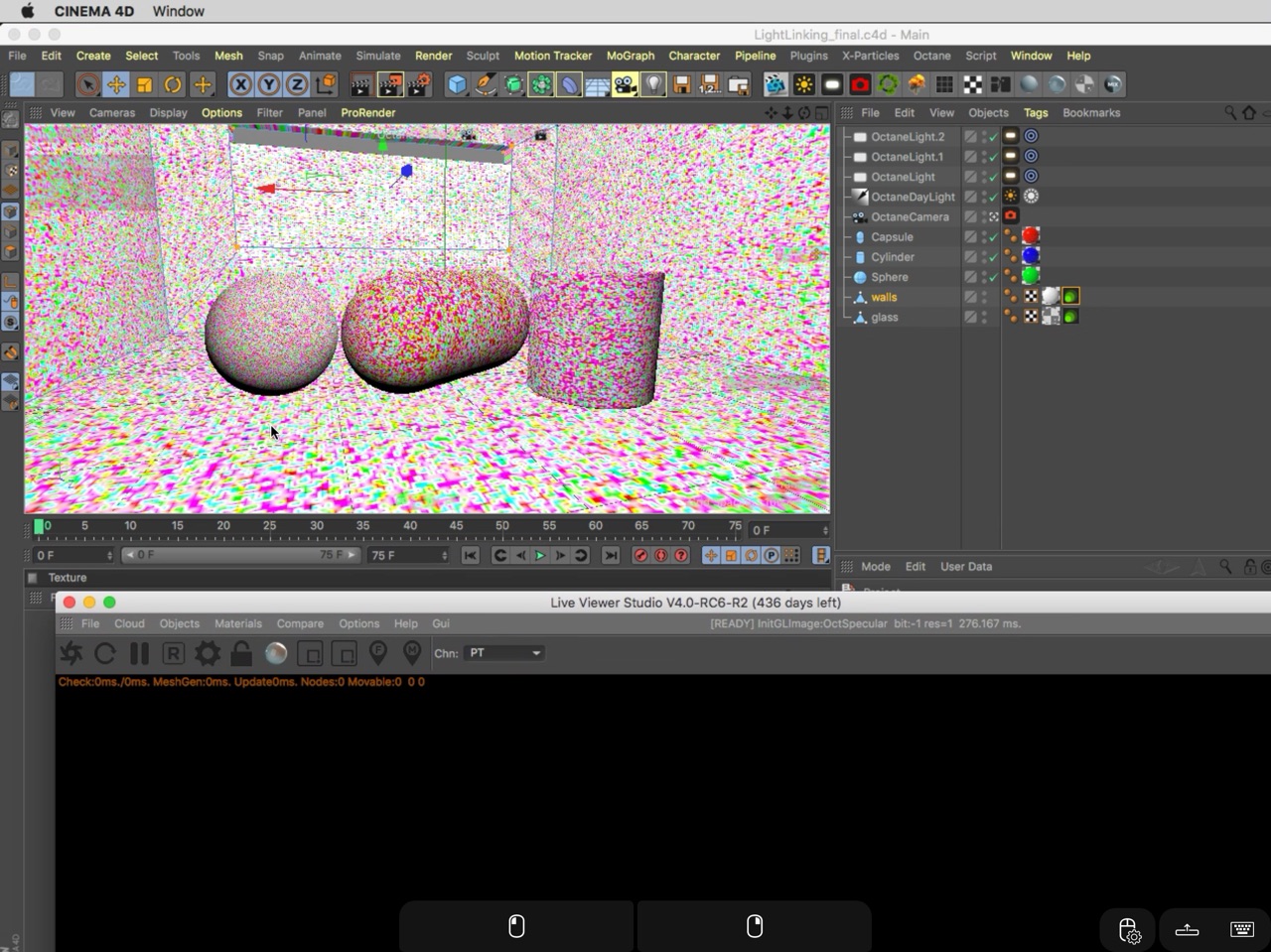Add a Cube primitive object
Viewport: 1271px width, 952px height.
click(457, 85)
